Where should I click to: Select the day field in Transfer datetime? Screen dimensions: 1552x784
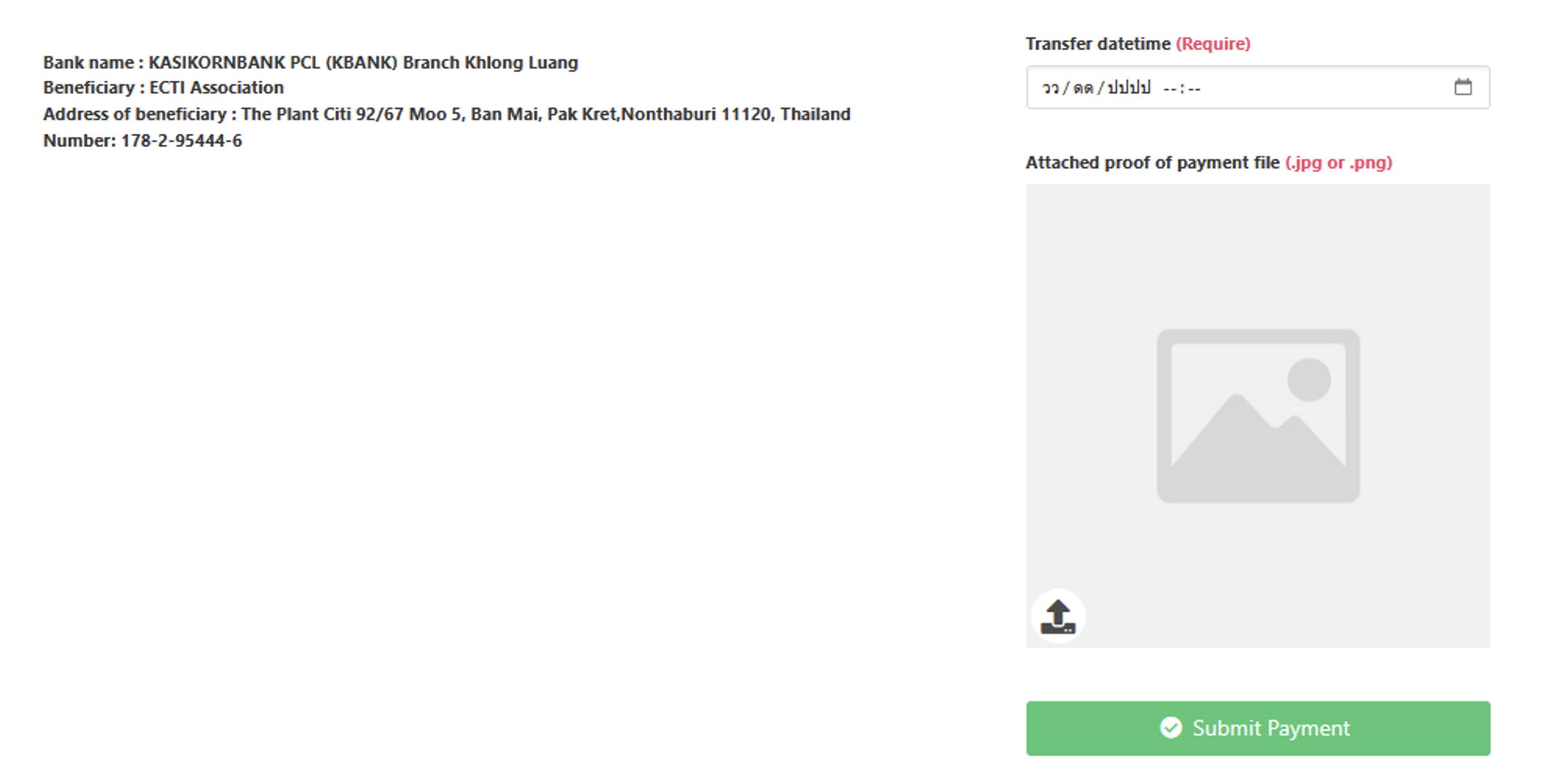coord(1050,88)
